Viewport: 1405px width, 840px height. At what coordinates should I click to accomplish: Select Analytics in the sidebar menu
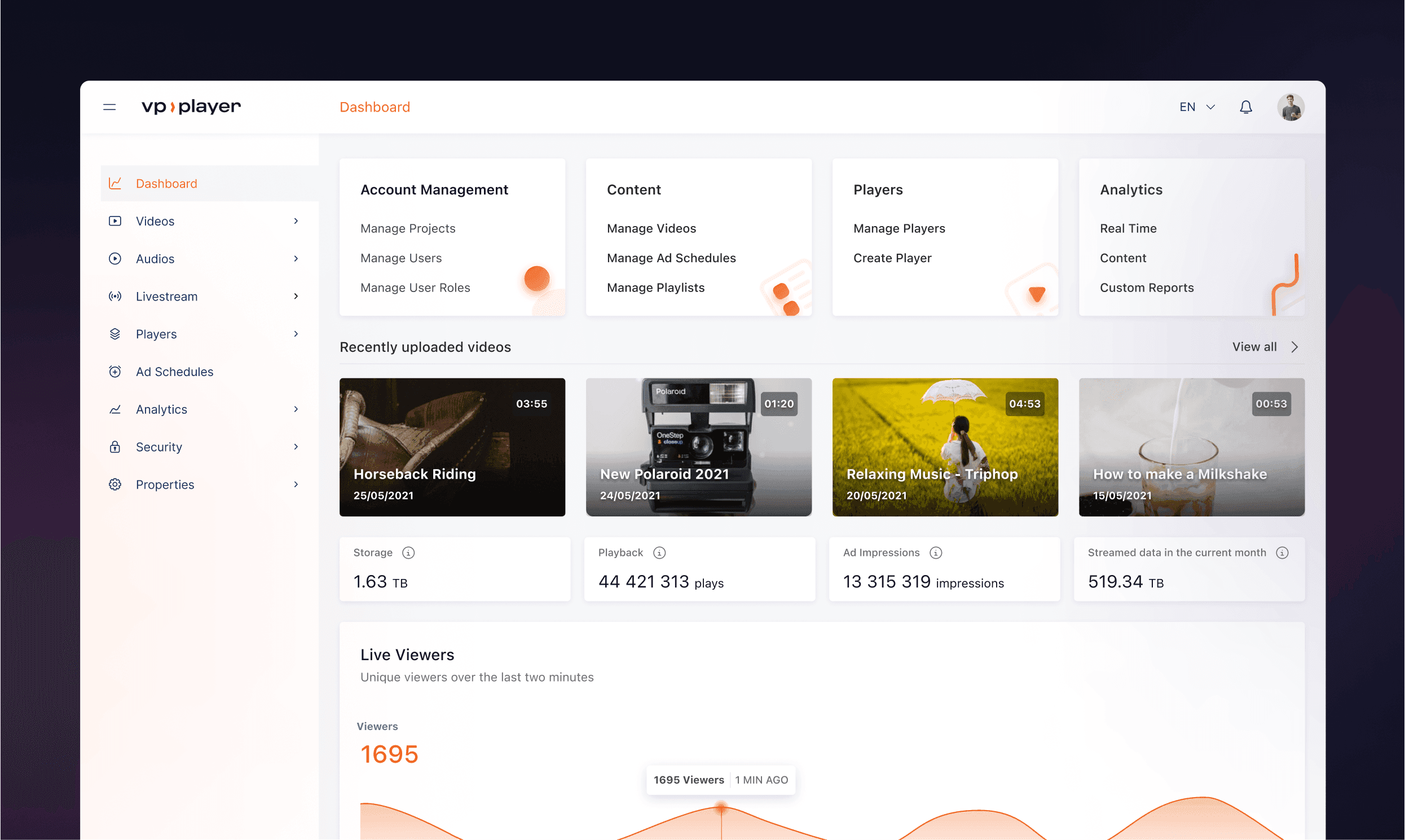[161, 409]
